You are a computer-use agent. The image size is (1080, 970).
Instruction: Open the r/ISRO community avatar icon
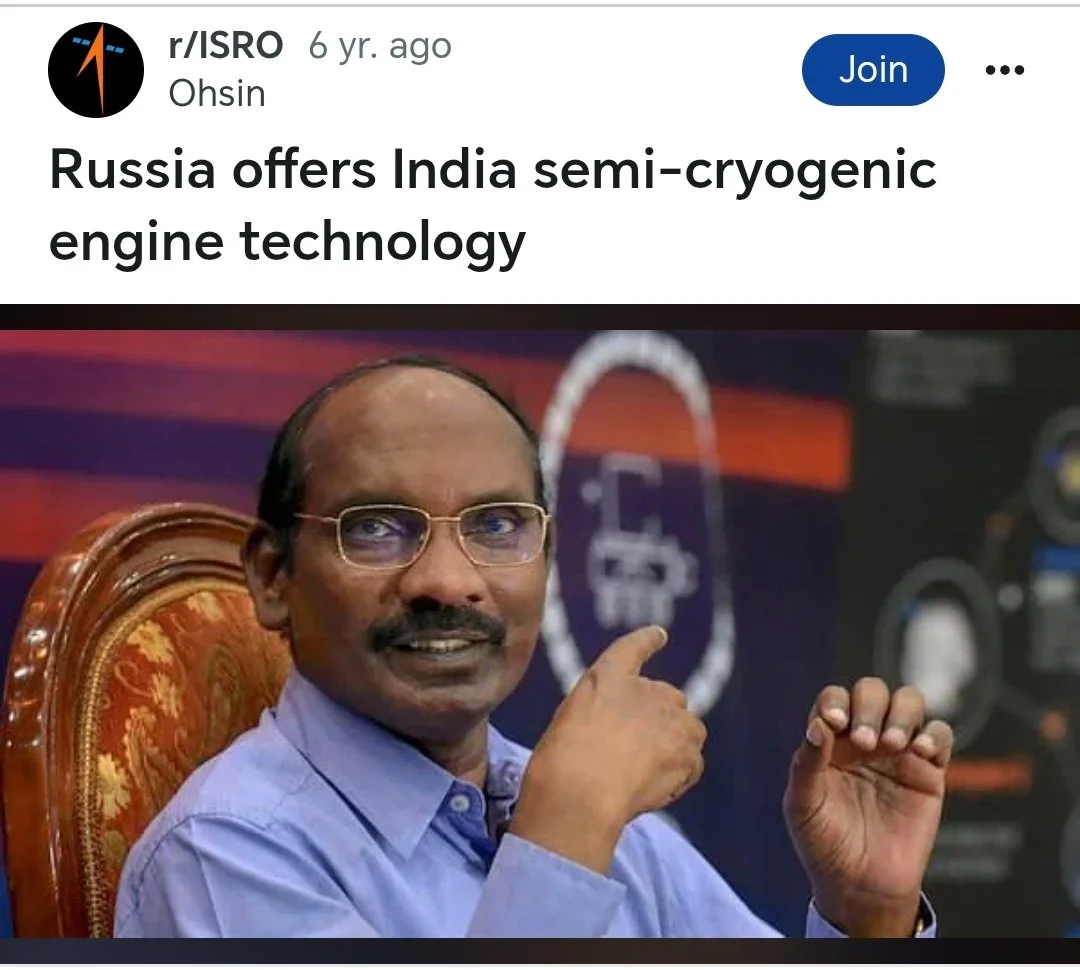pos(96,70)
